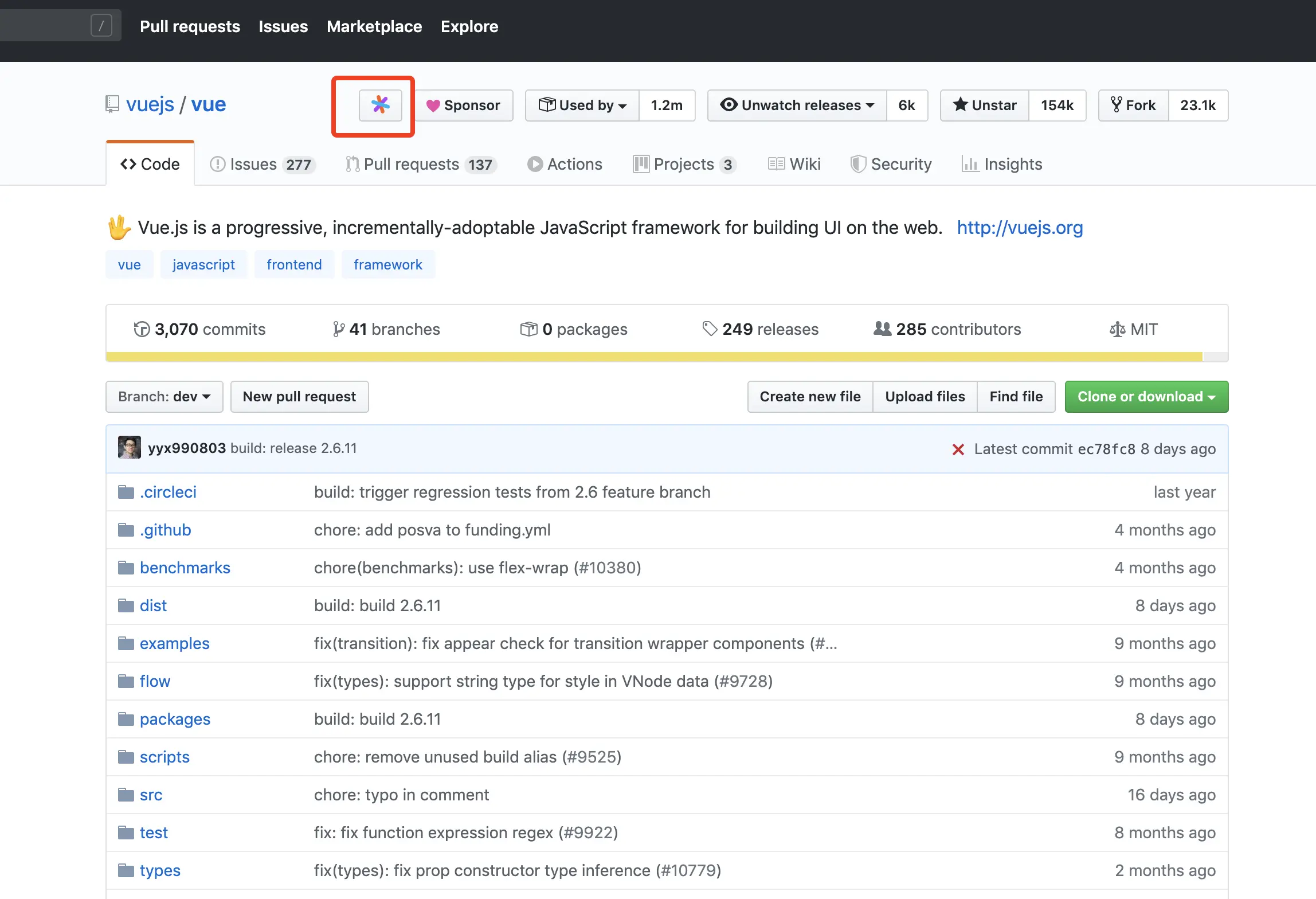Click the slash search shortcut box
Screen dimensions: 1316x899
click(x=101, y=26)
